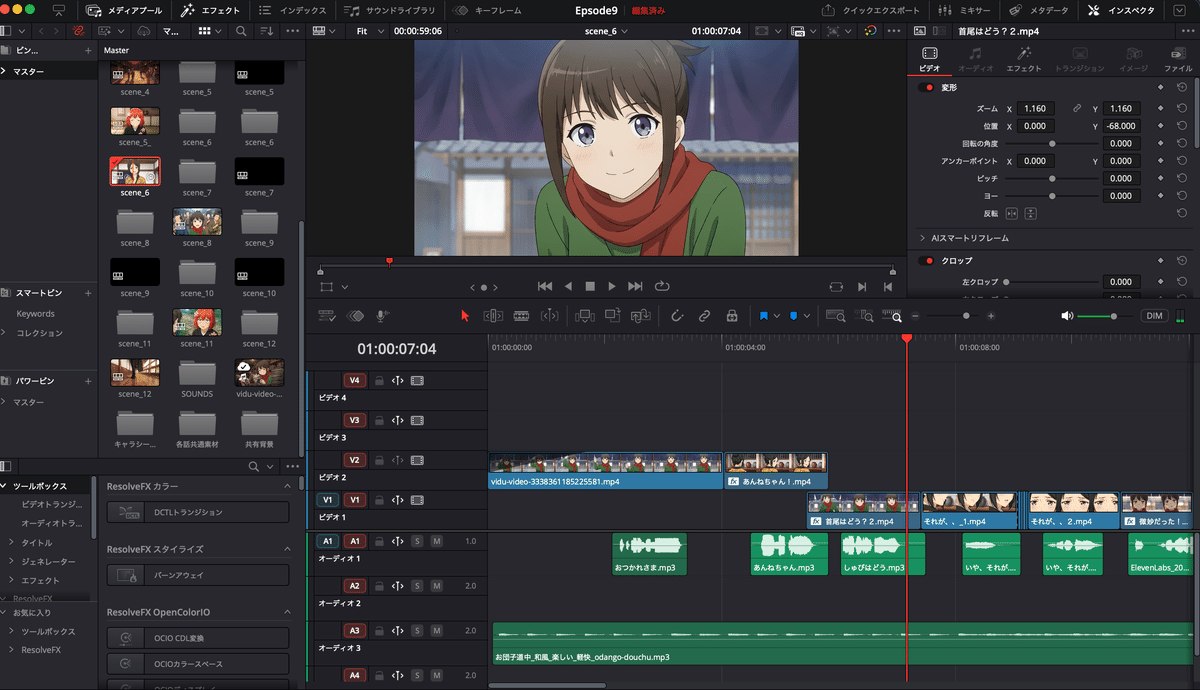
Task: Toggle the クロップ section enable switch
Action: click(x=928, y=260)
